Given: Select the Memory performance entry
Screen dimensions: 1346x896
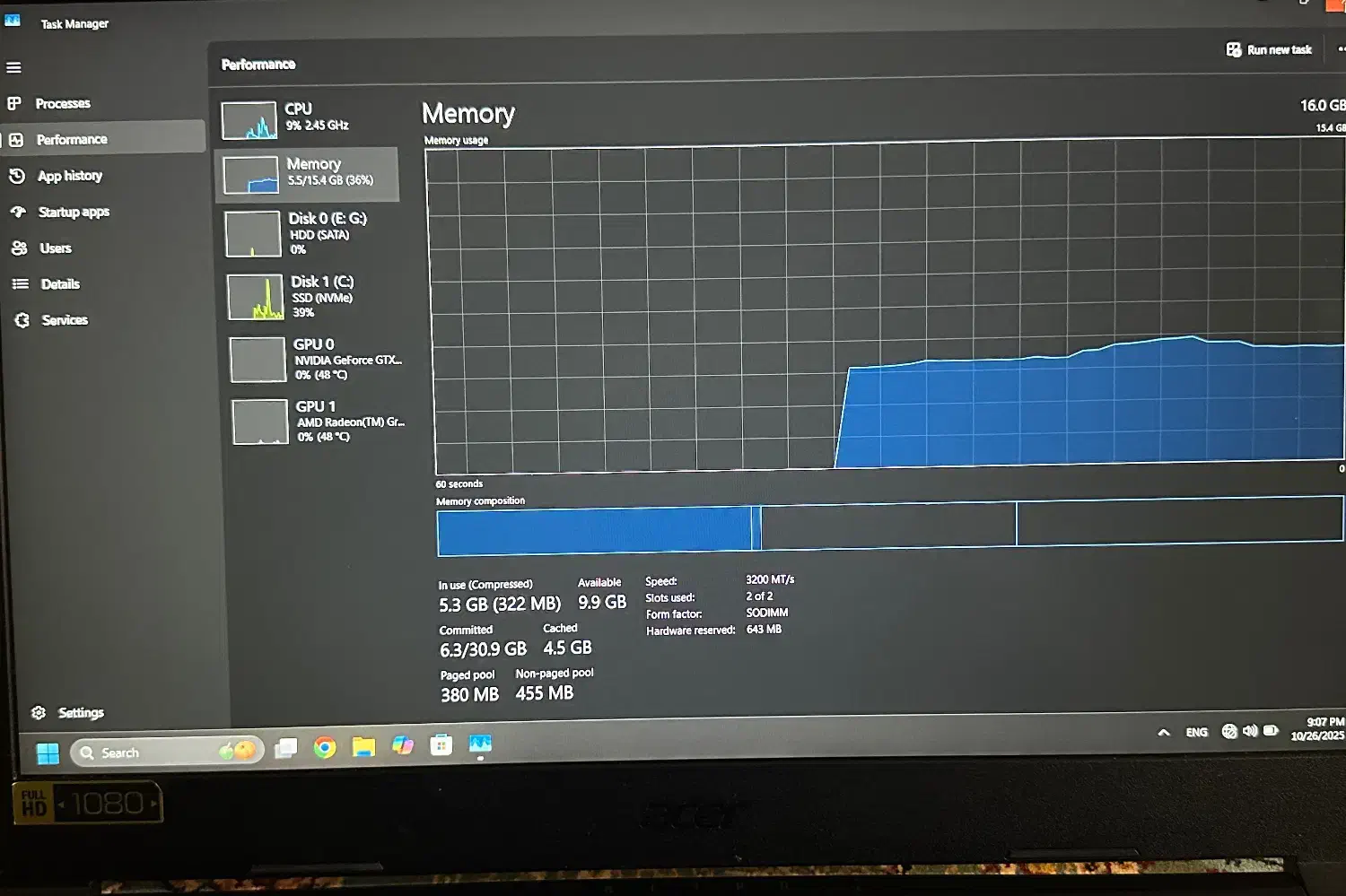Looking at the screenshot, I should pyautogui.click(x=308, y=173).
